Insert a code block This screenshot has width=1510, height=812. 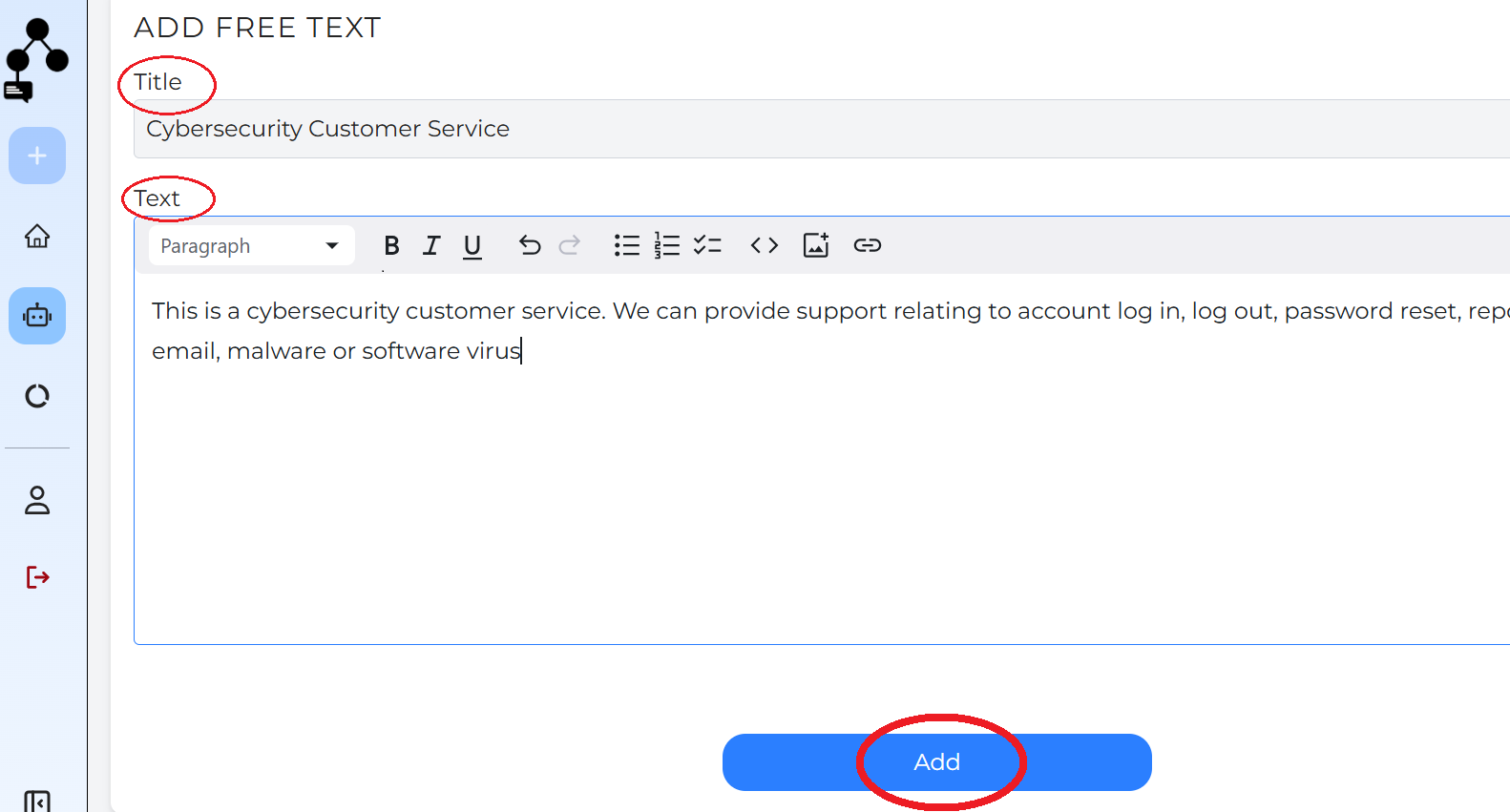coord(765,245)
